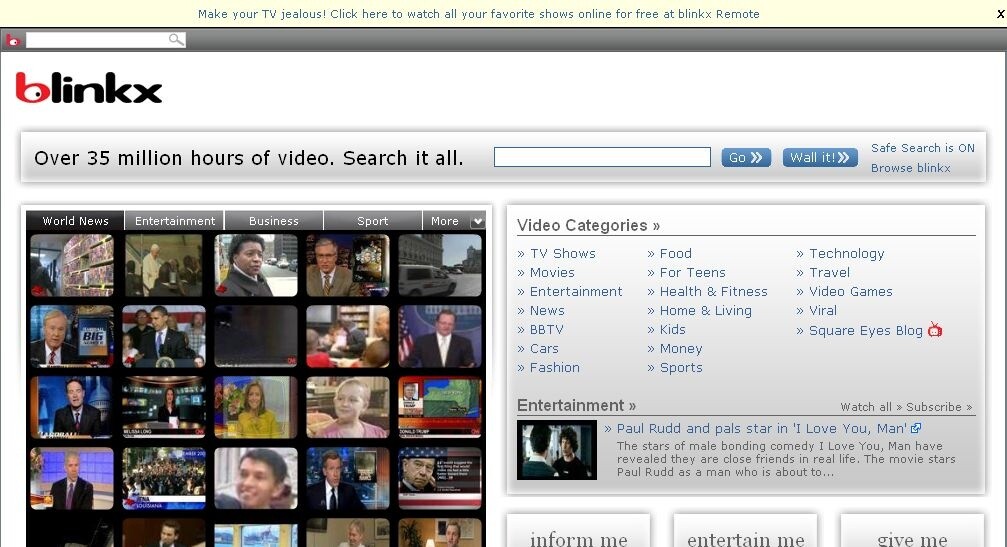Open the Movies category
Viewport: 1007px width, 547px height.
coord(552,272)
